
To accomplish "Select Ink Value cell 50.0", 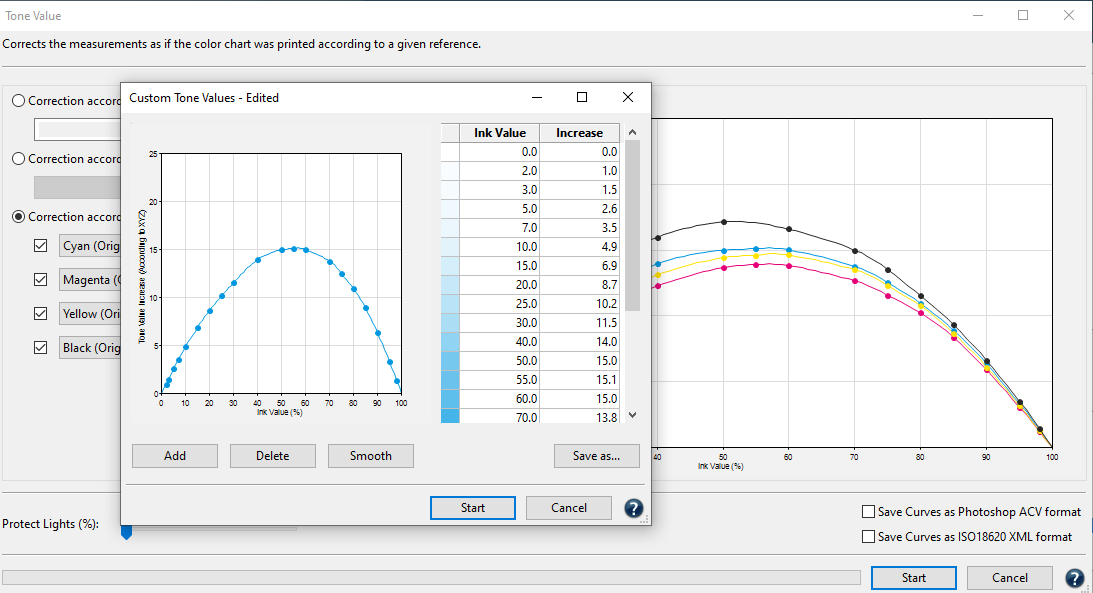I will pos(500,361).
